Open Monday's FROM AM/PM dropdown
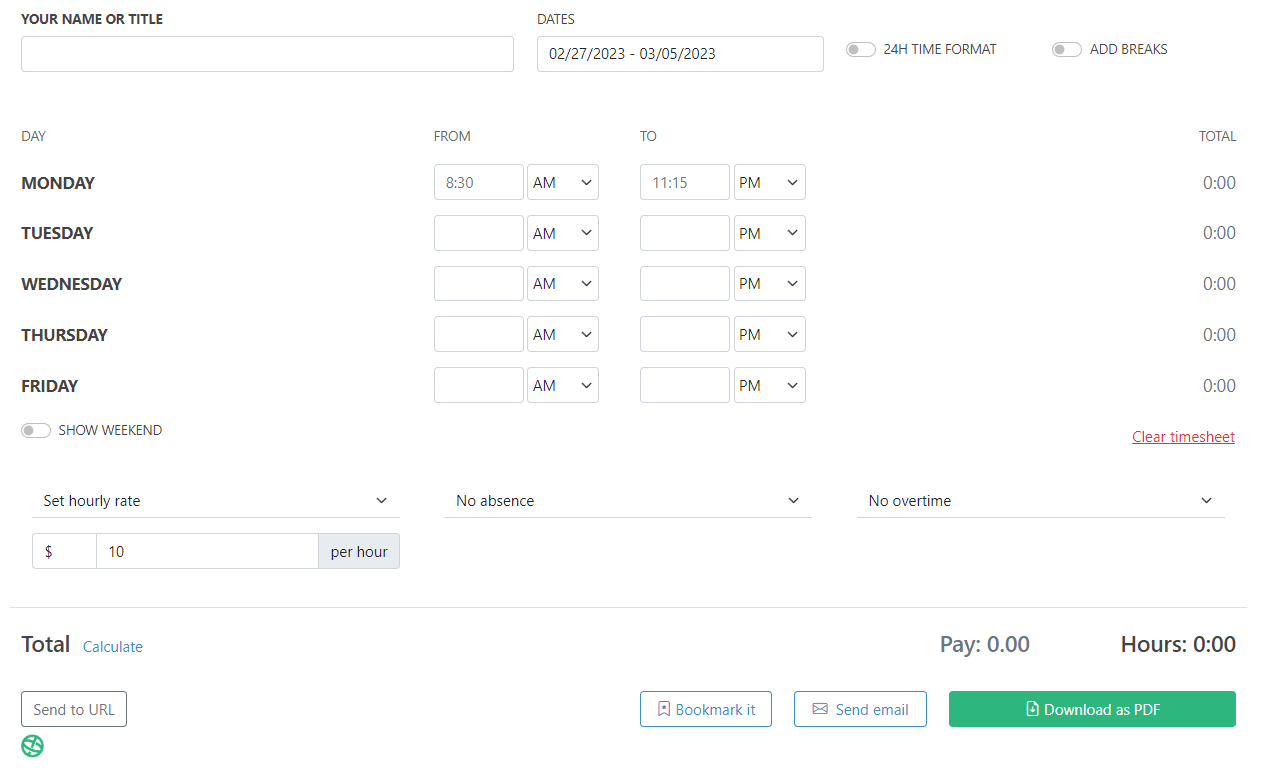The width and height of the screenshot is (1285, 768). pos(562,183)
